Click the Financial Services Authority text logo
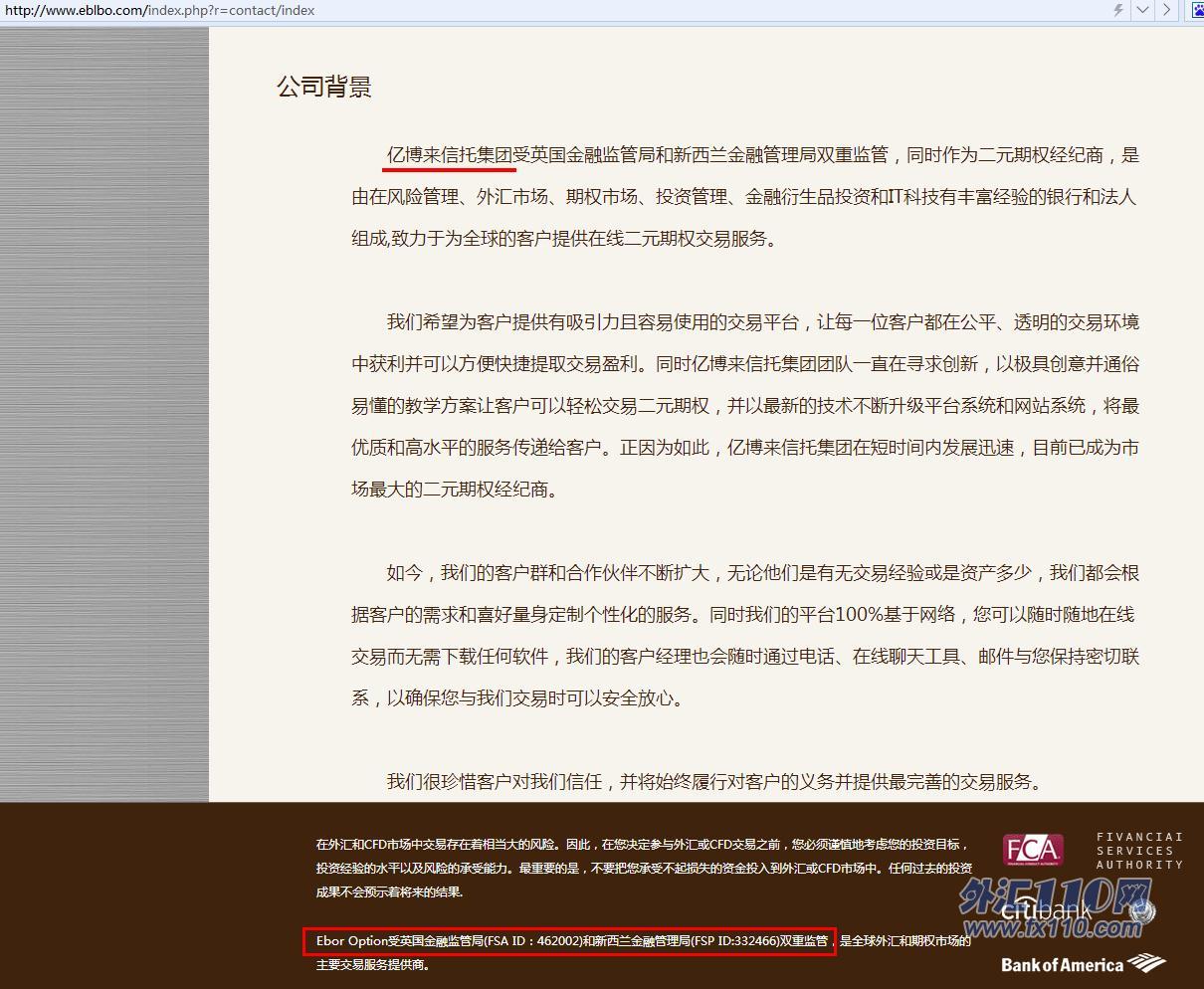Screen dimensions: 1204x989 [x=1138, y=849]
